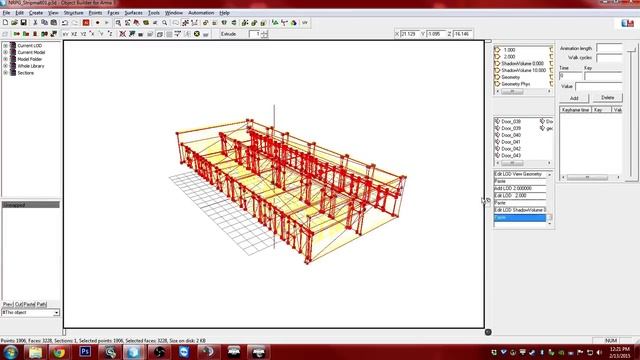640x360 pixels.
Task: Click the Walk cycles input field
Action: click(x=609, y=58)
